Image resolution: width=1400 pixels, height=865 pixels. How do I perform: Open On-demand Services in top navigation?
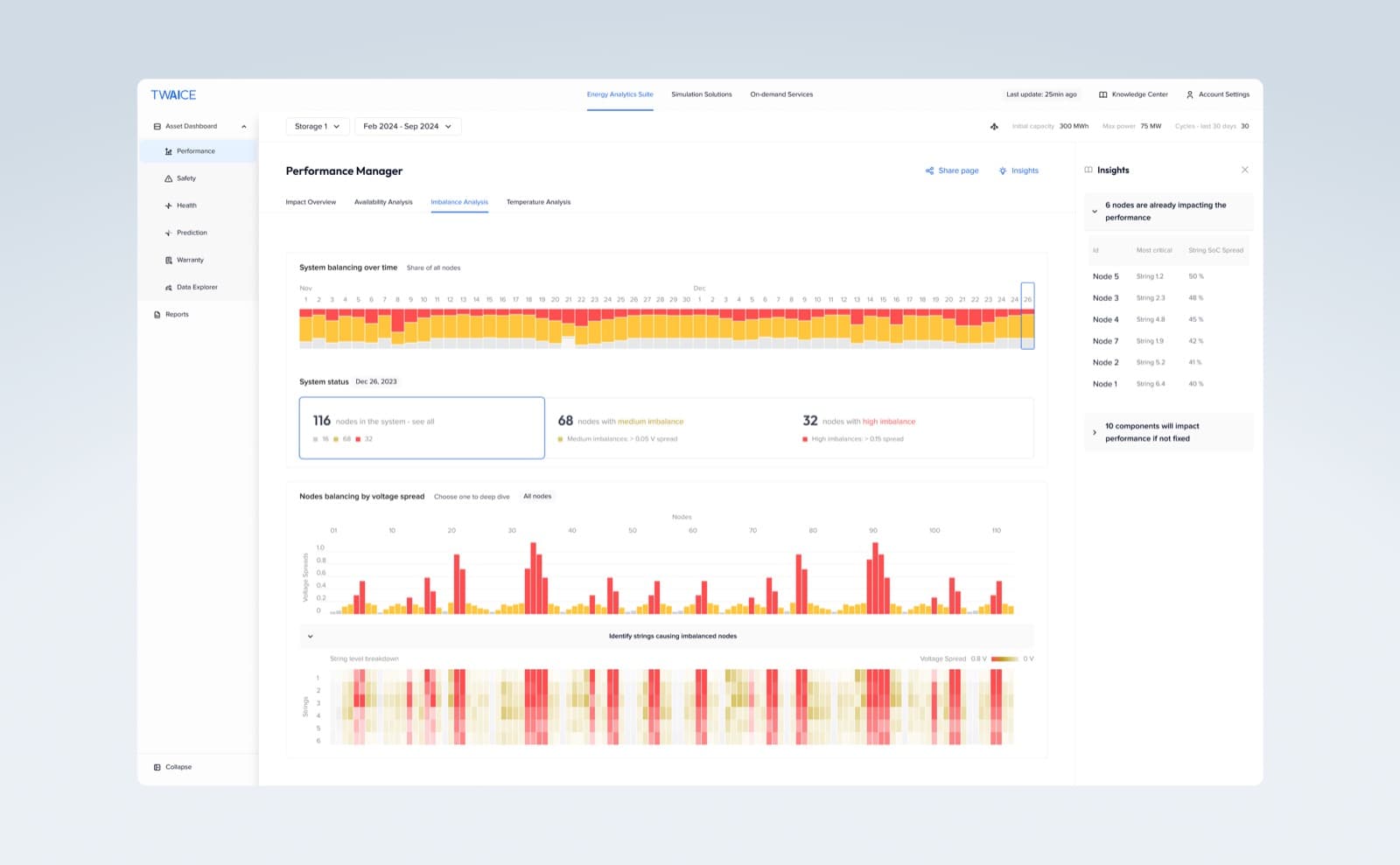781,94
